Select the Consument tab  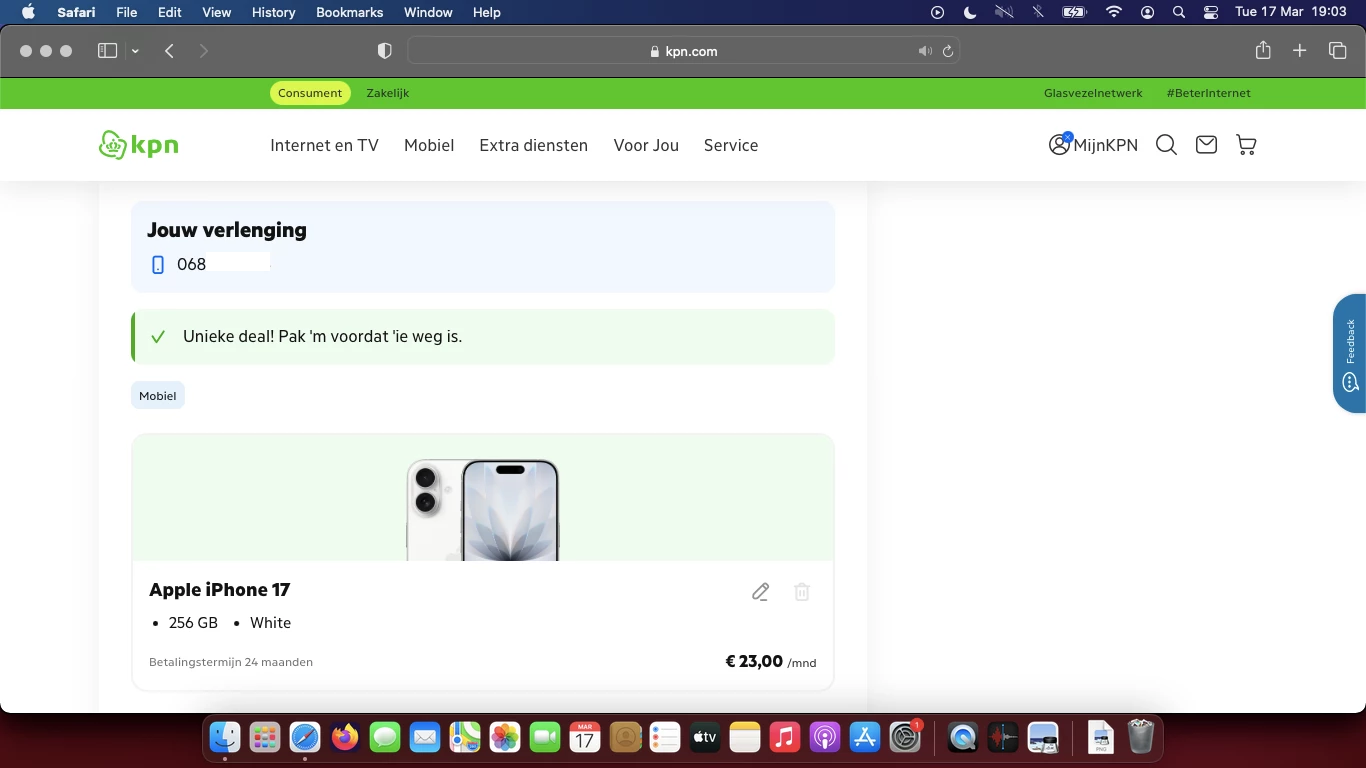310,93
